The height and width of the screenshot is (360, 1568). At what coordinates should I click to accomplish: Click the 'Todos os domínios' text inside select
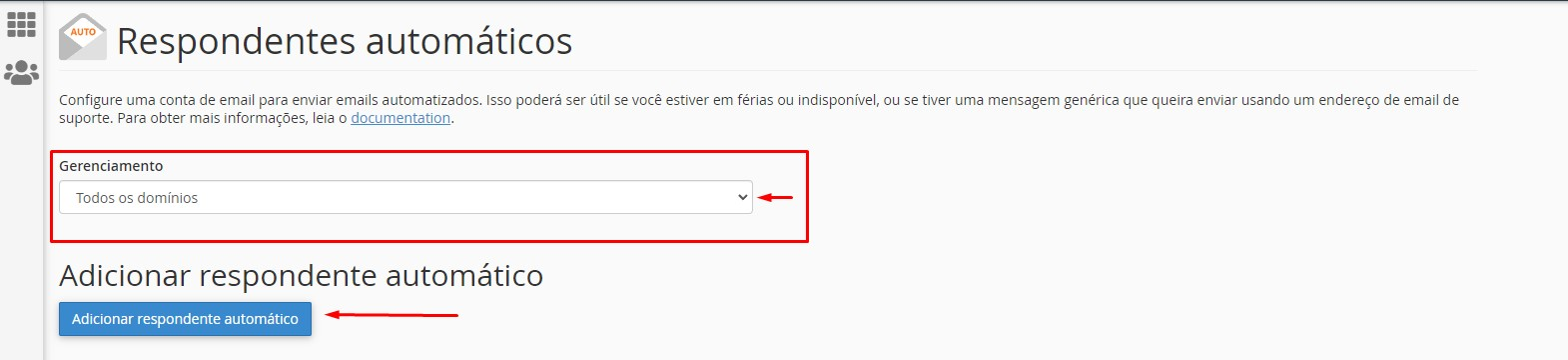(137, 198)
